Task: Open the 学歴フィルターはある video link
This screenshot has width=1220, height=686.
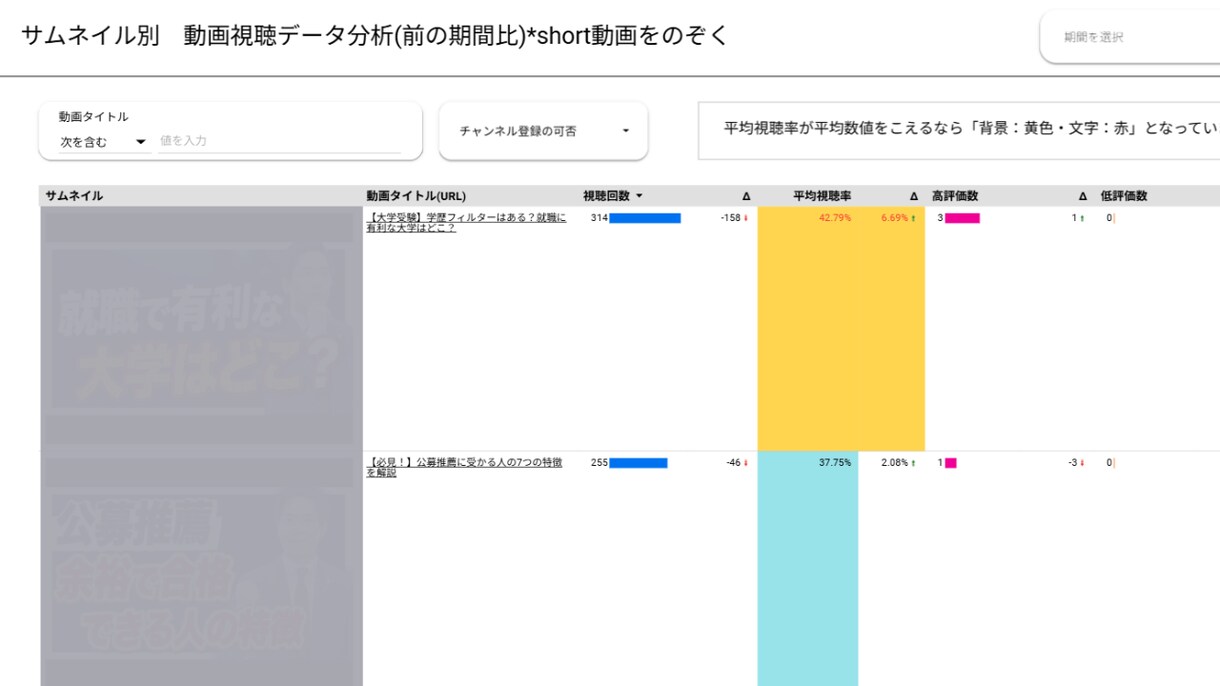Action: pos(466,223)
